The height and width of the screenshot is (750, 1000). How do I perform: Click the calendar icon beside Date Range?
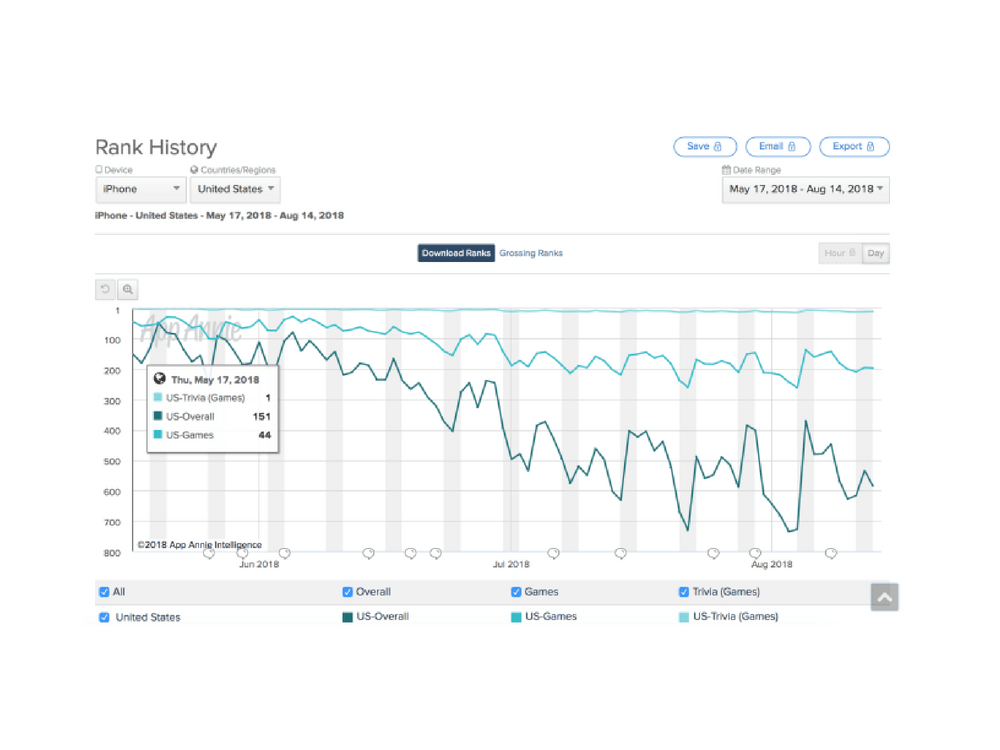pyautogui.click(x=726, y=170)
